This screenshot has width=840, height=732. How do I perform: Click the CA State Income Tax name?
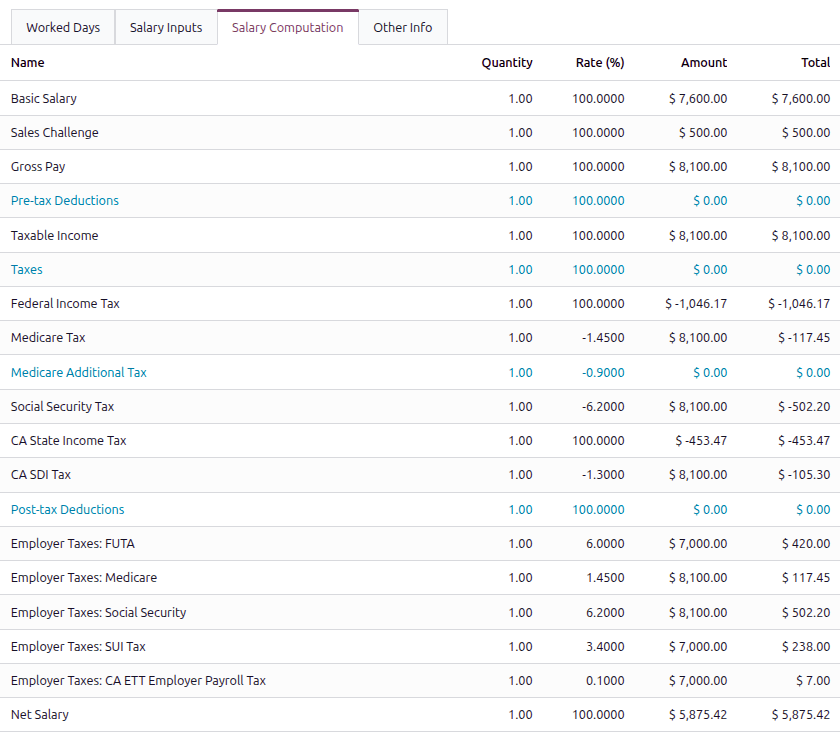point(69,440)
